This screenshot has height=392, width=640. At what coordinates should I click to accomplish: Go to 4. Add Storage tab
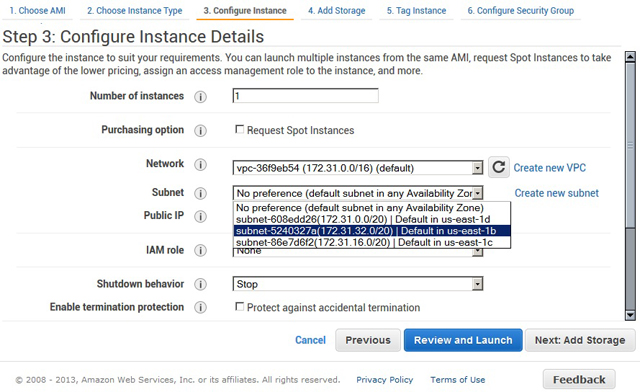point(336,11)
